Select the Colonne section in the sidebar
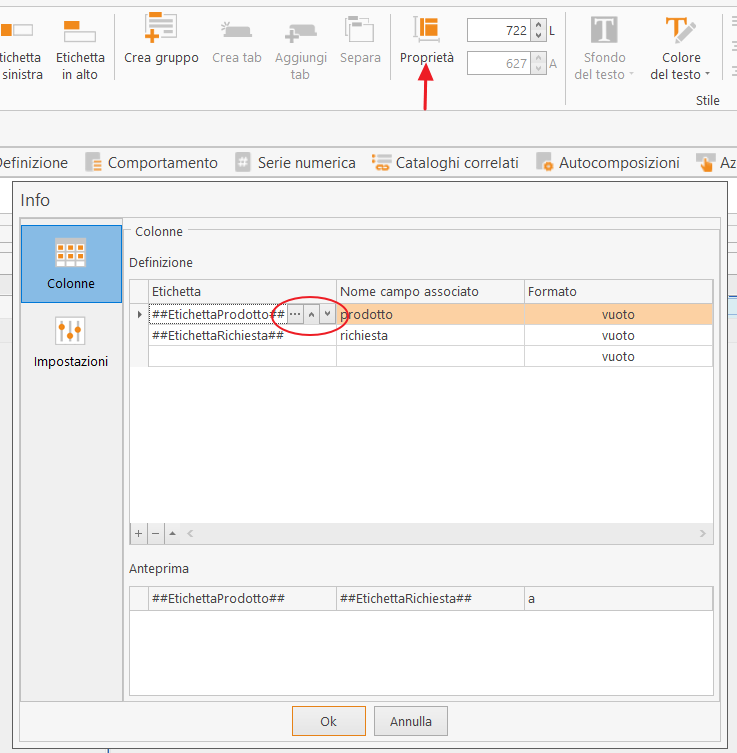The height and width of the screenshot is (753, 737). [71, 264]
